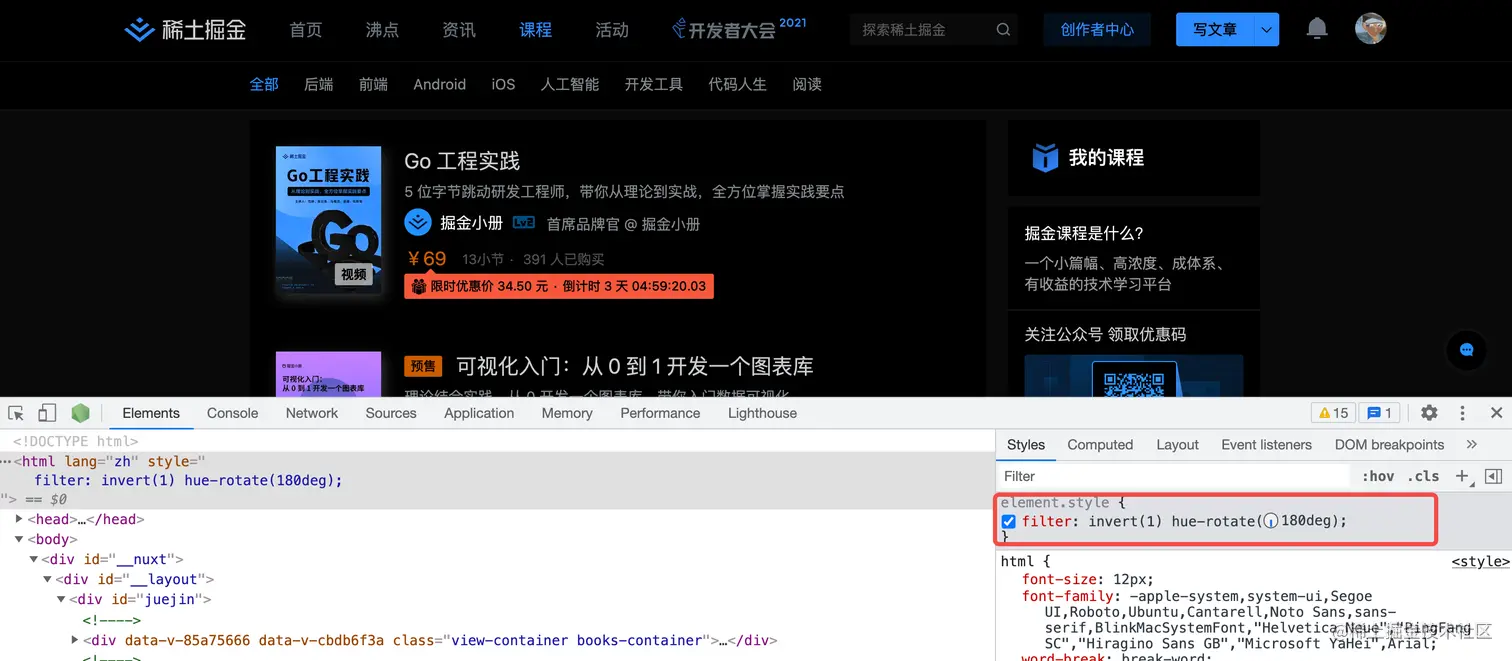1512x661 pixels.
Task: Switch to the Sources tab
Action: pos(391,413)
